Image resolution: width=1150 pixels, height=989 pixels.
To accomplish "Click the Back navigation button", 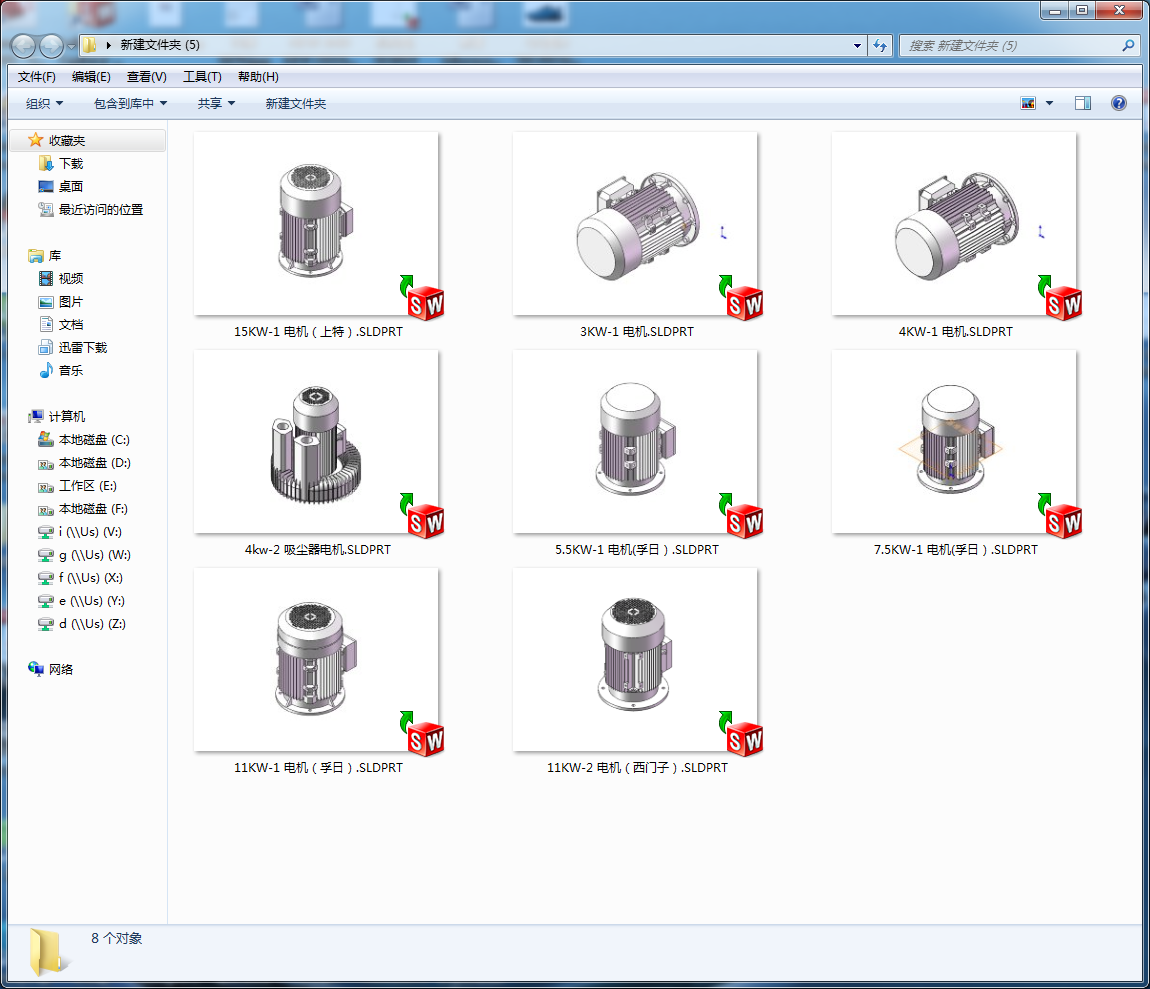I will [23, 46].
